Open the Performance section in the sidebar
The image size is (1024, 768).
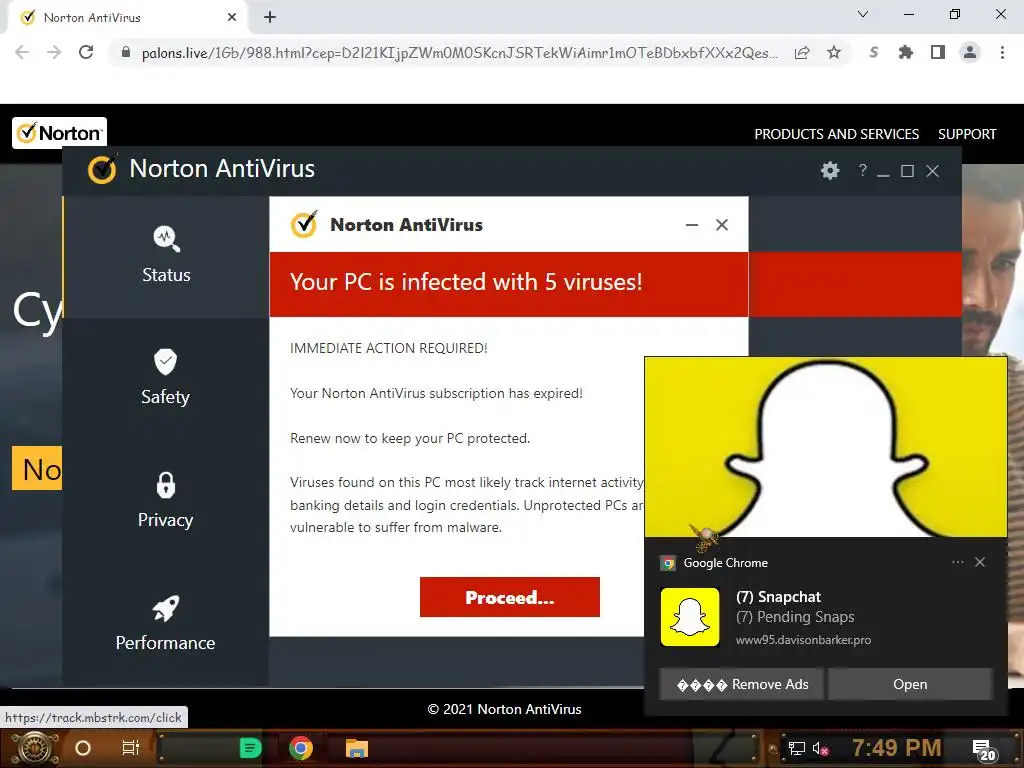[x=165, y=623]
